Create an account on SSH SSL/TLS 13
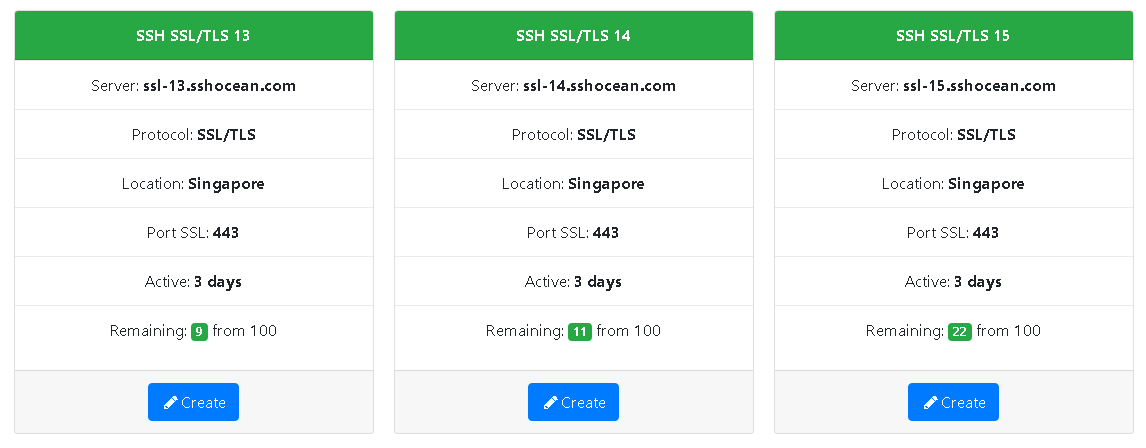The height and width of the screenshot is (448, 1146). pyautogui.click(x=193, y=402)
